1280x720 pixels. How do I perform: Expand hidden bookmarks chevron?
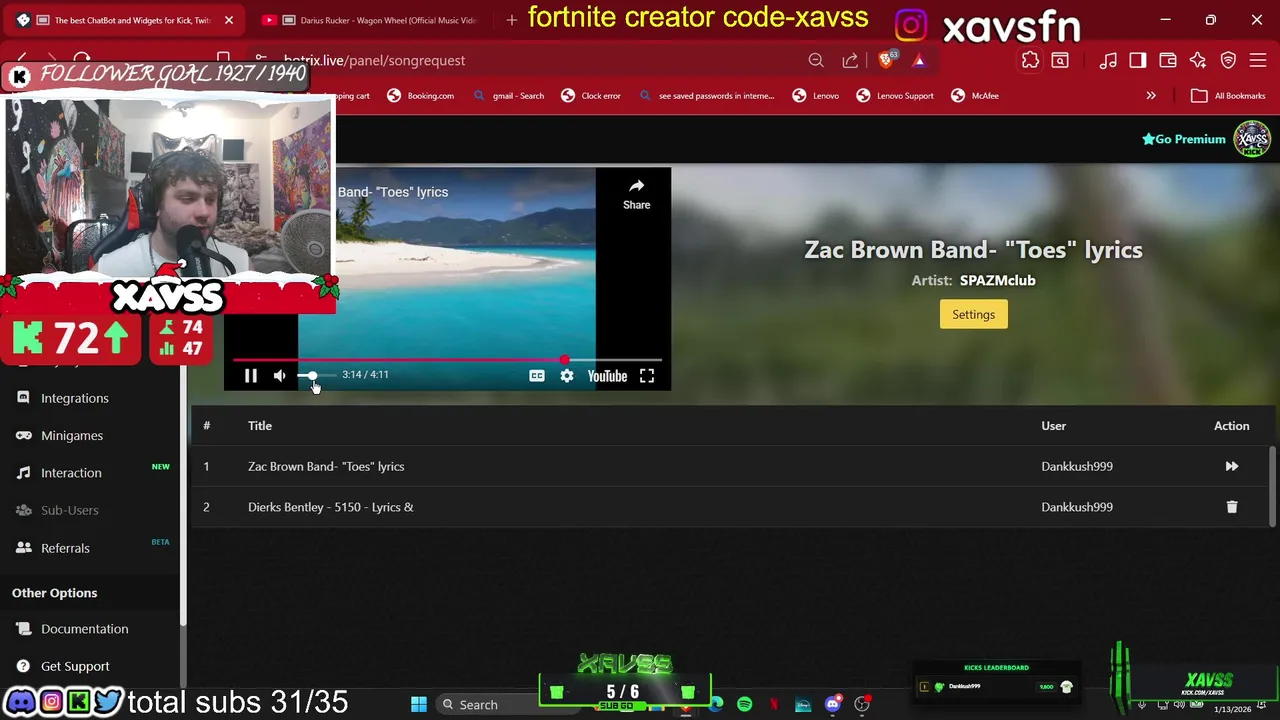click(x=1151, y=96)
